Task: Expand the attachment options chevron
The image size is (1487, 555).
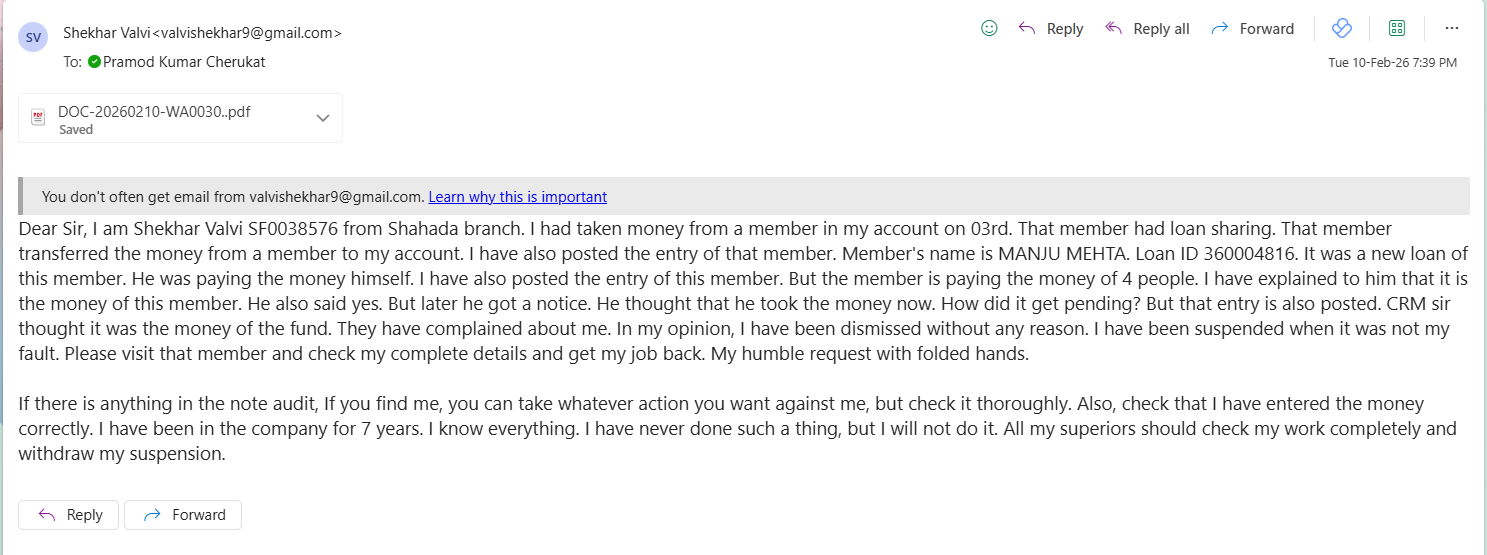Action: pos(323,118)
